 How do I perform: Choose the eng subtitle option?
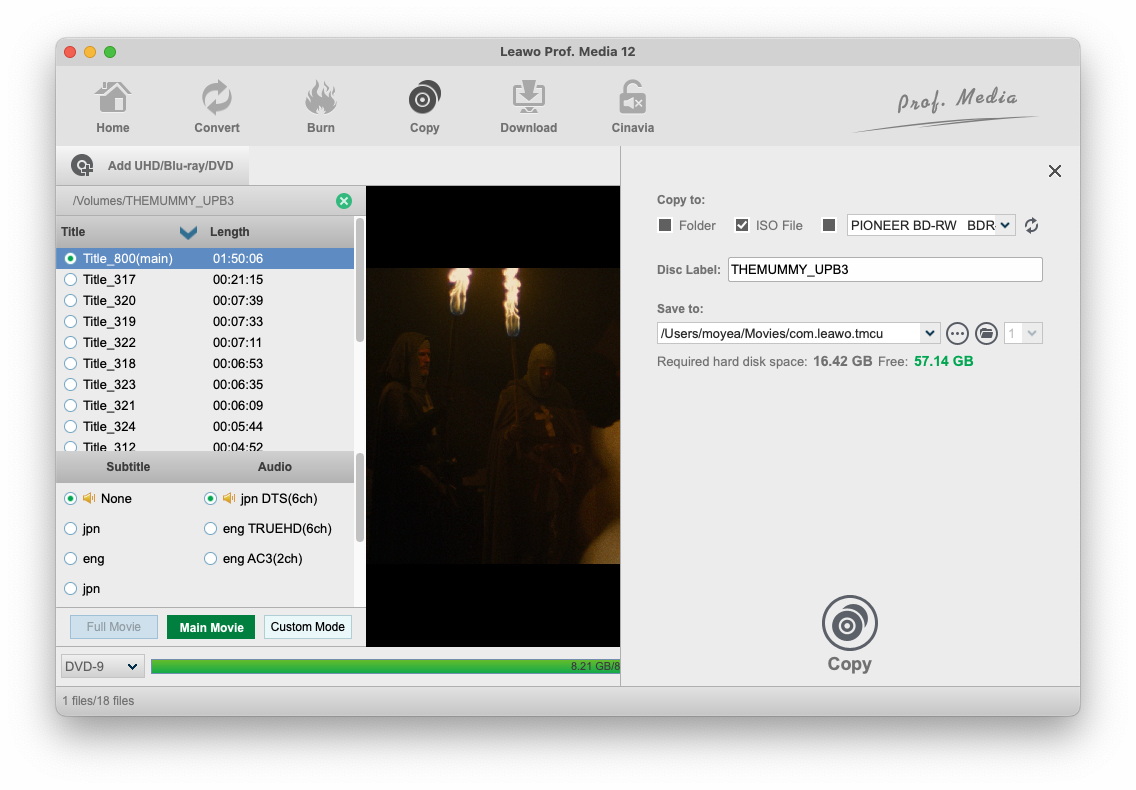pyautogui.click(x=70, y=559)
